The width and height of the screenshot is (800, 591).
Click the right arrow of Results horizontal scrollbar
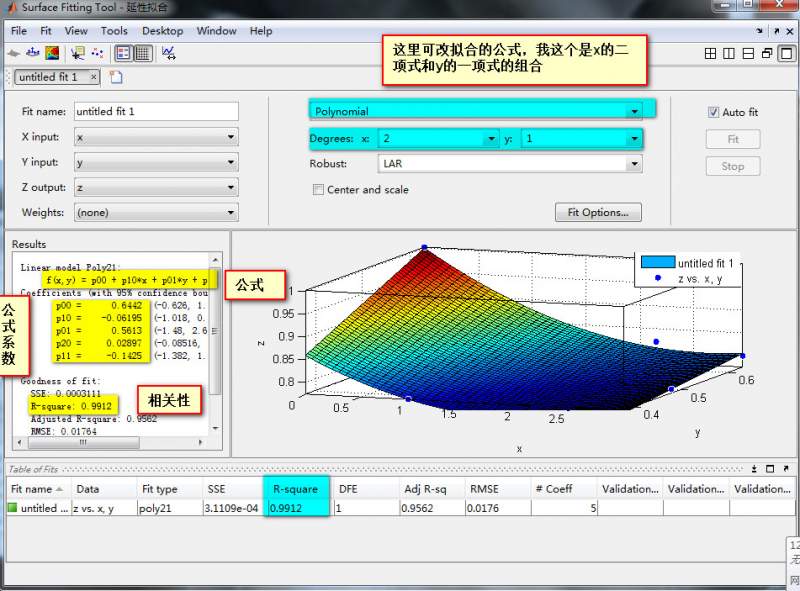pos(201,442)
